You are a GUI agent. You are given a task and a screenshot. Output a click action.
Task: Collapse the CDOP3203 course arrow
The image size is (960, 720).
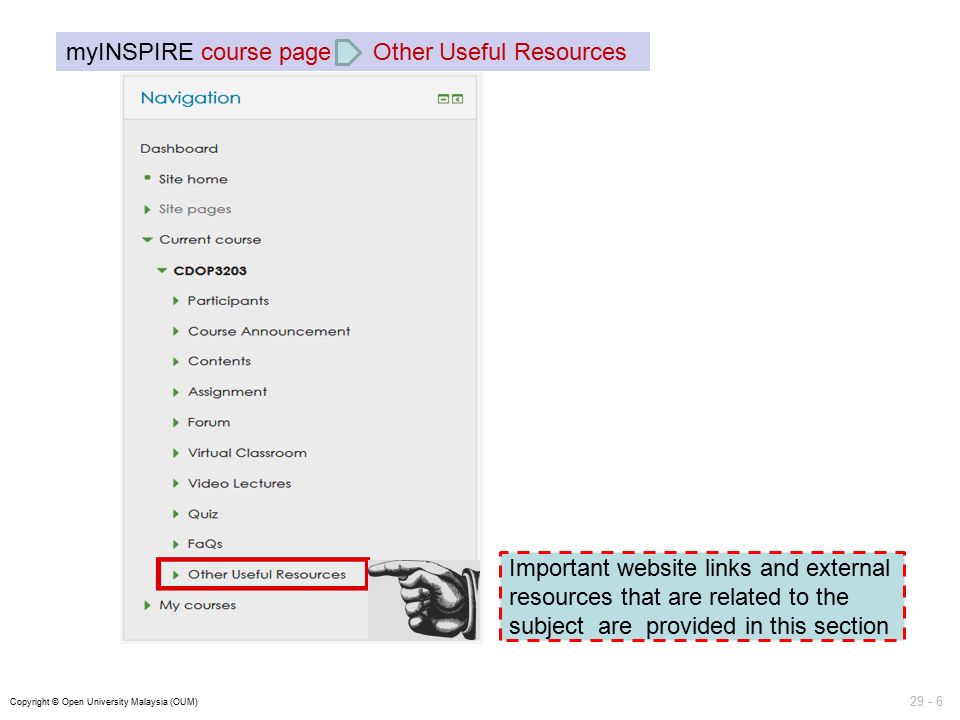[x=162, y=270]
